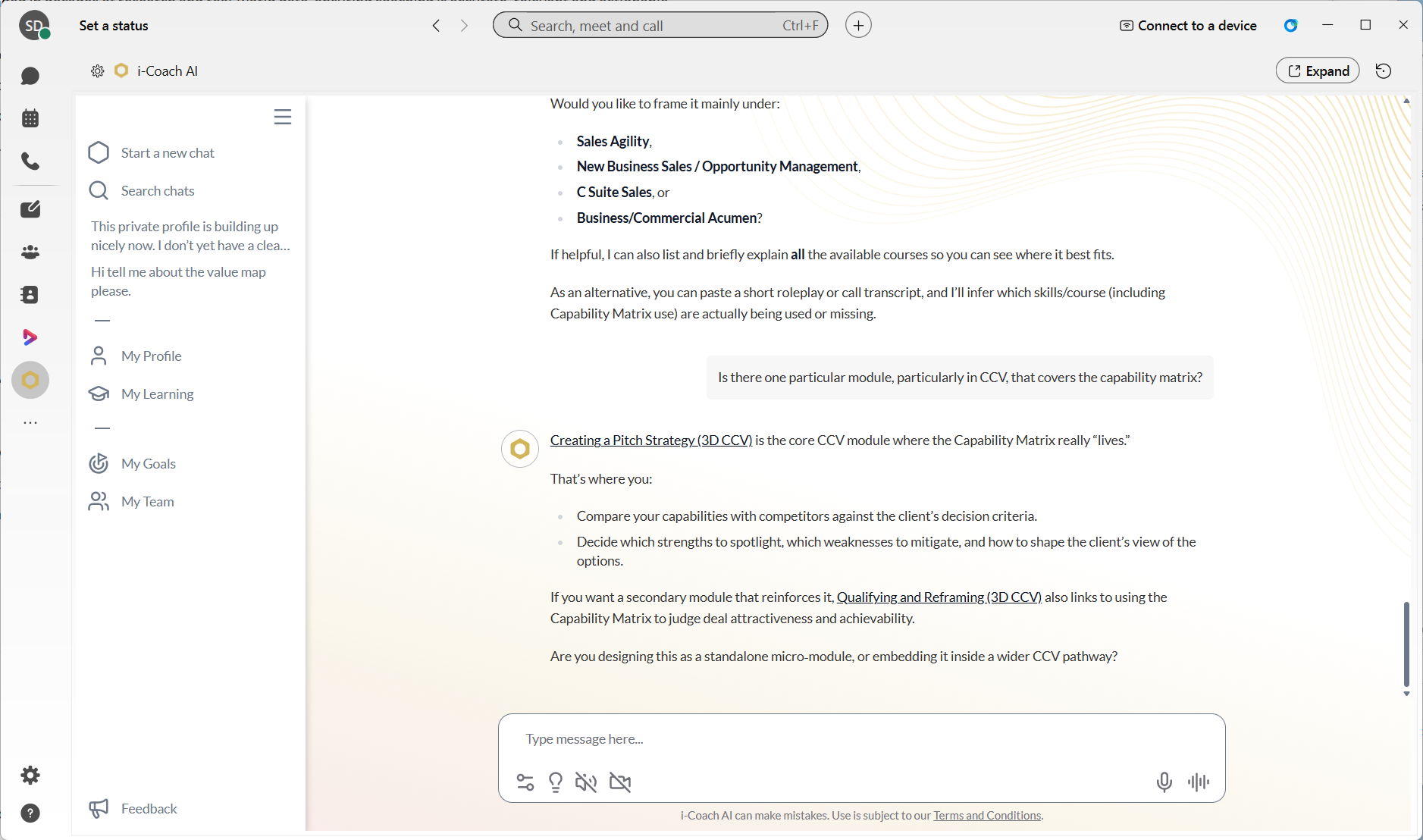Click the scrollbar down arrow
Screen dimensions: 1423x840
[x=1406, y=694]
